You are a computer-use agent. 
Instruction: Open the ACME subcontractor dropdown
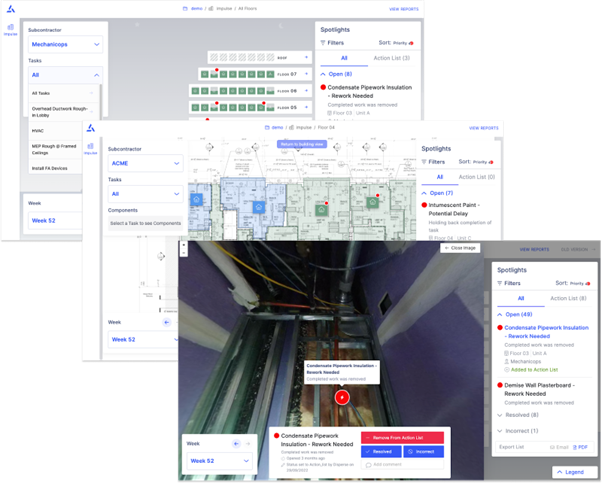click(x=146, y=163)
